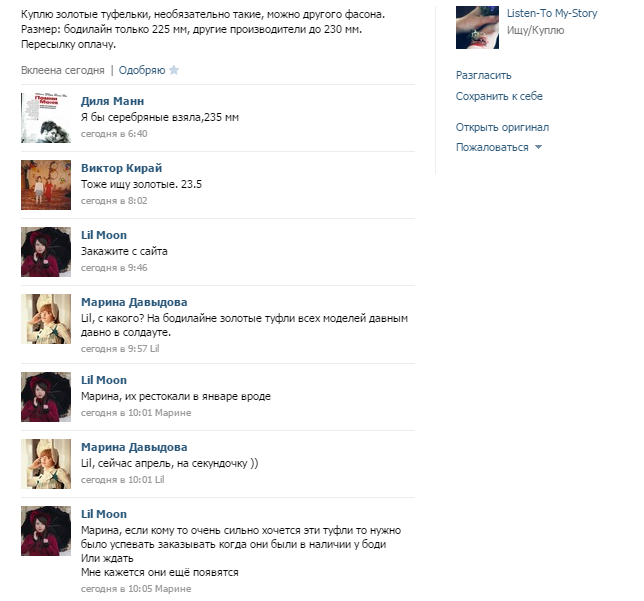The width and height of the screenshot is (644, 601).
Task: Click Lil Moon name on last comment
Action: coord(104,514)
